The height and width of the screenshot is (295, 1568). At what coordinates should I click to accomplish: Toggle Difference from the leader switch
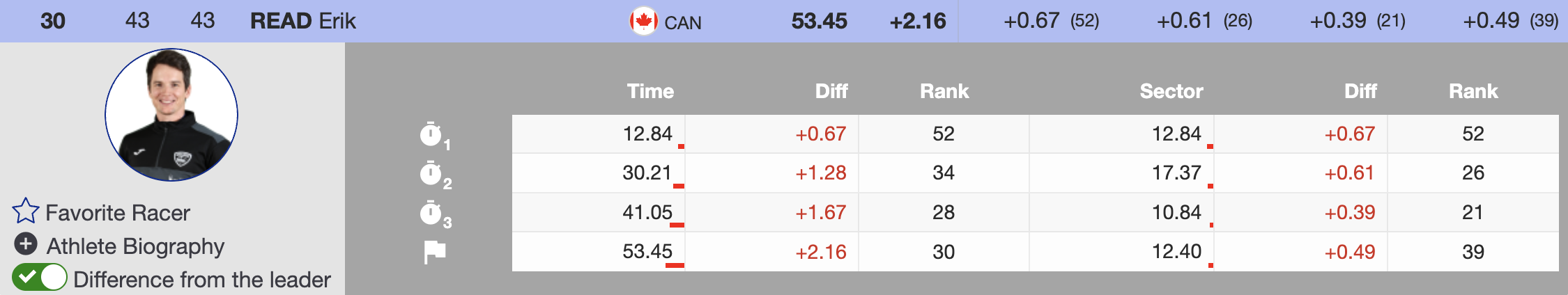coord(40,278)
